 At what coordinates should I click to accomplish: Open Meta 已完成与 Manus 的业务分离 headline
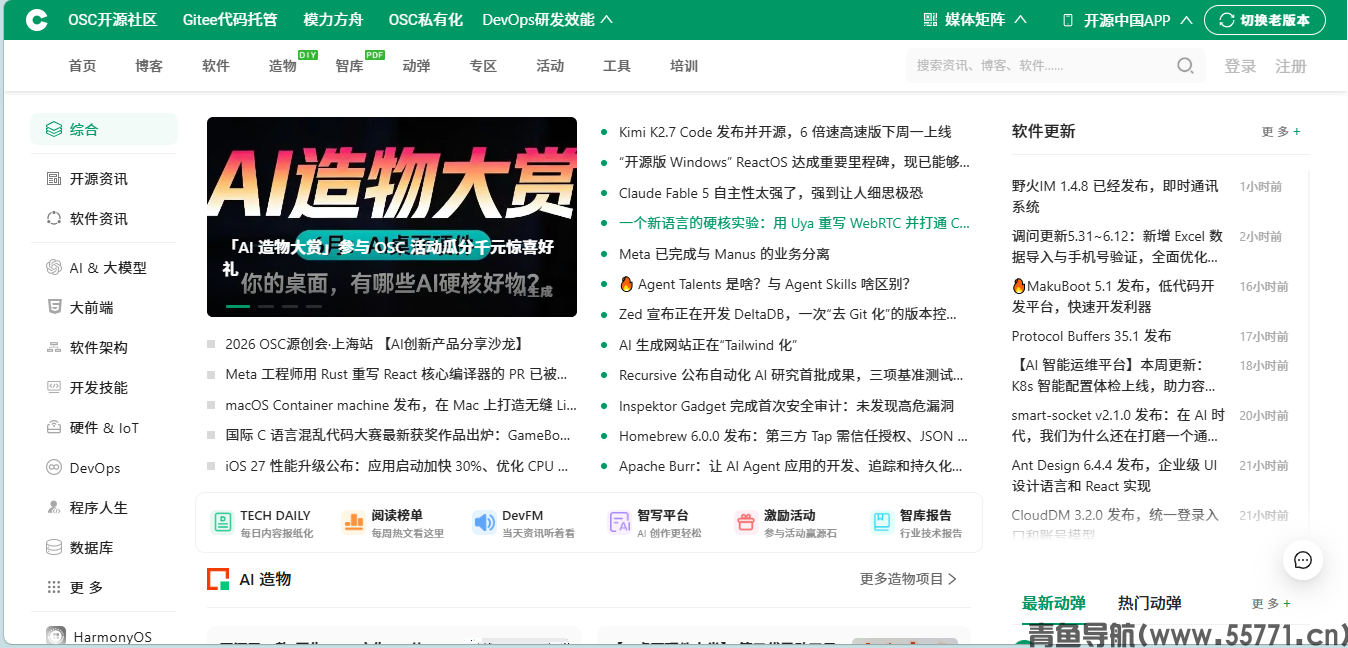(724, 254)
